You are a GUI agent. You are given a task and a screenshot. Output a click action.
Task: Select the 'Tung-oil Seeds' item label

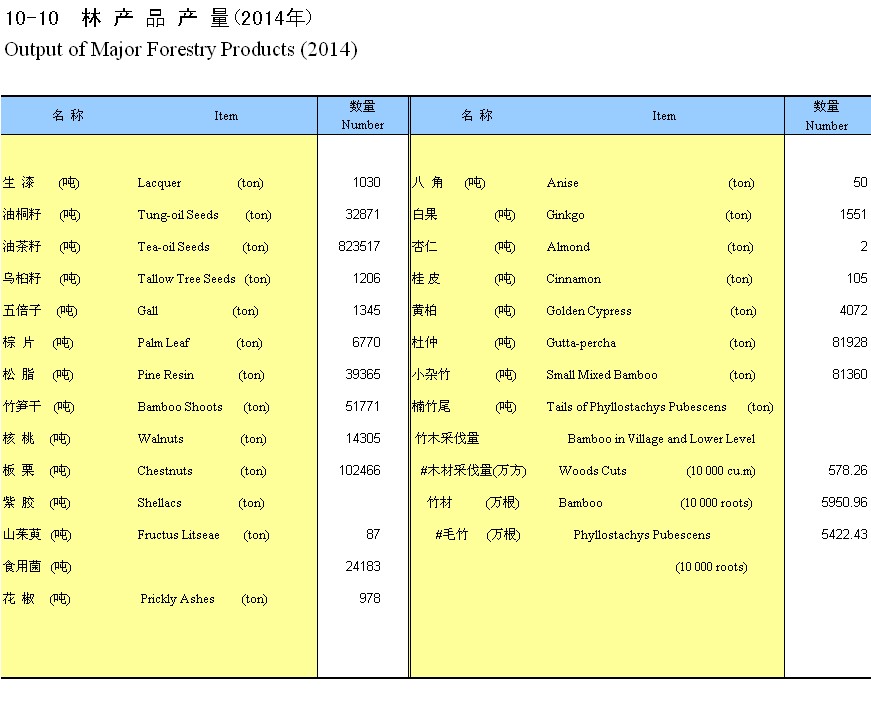tap(178, 215)
